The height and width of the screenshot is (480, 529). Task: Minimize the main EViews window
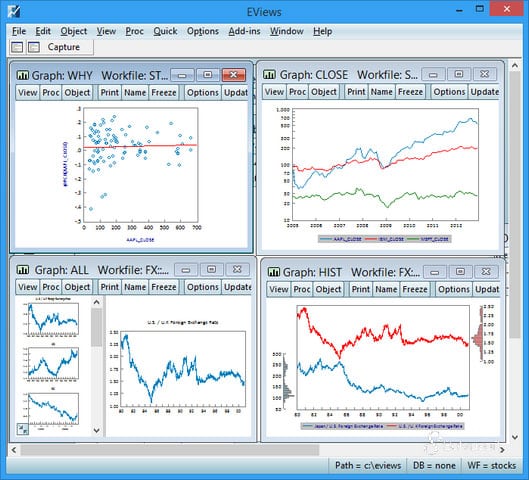point(459,10)
